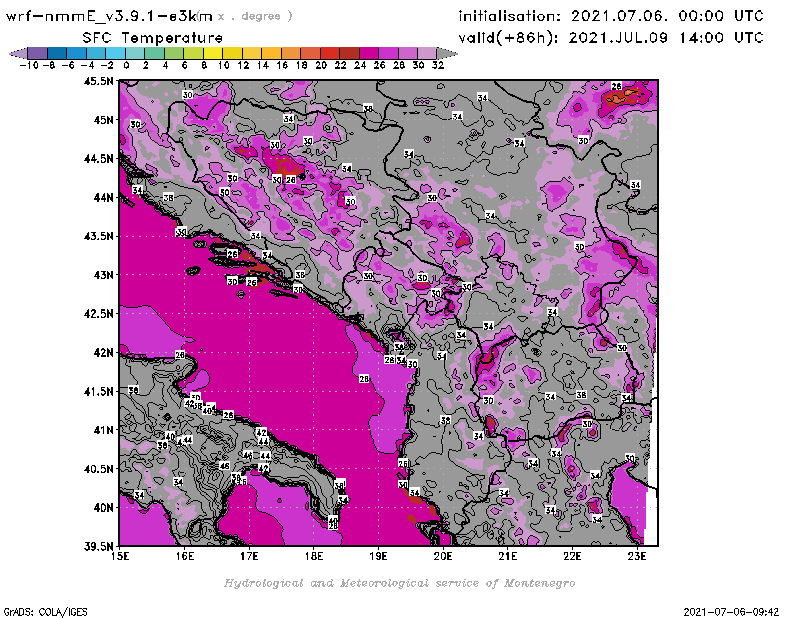Click the magenta legend swatch between 24 and 26
800x618 pixels.
(368, 53)
